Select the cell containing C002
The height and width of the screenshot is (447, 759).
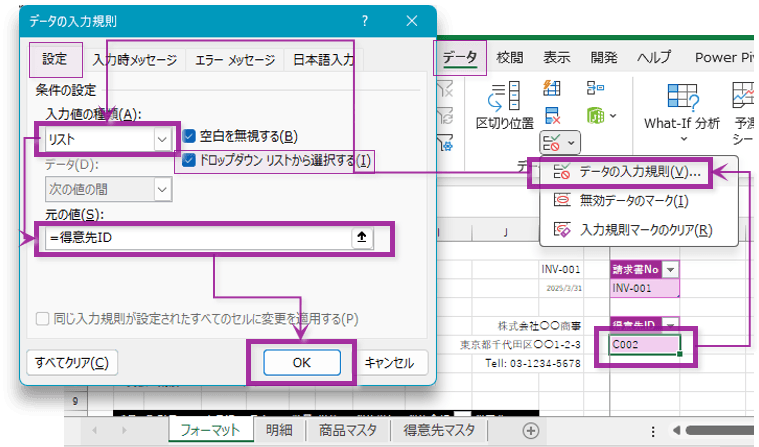pos(644,345)
